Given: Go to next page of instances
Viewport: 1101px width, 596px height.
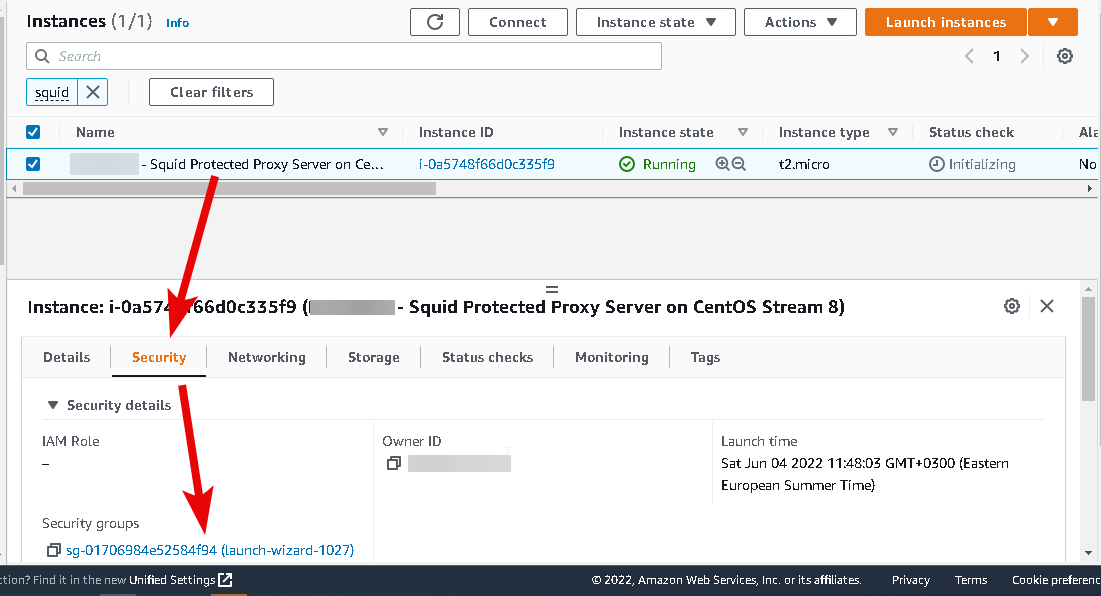Looking at the screenshot, I should [x=1024, y=56].
